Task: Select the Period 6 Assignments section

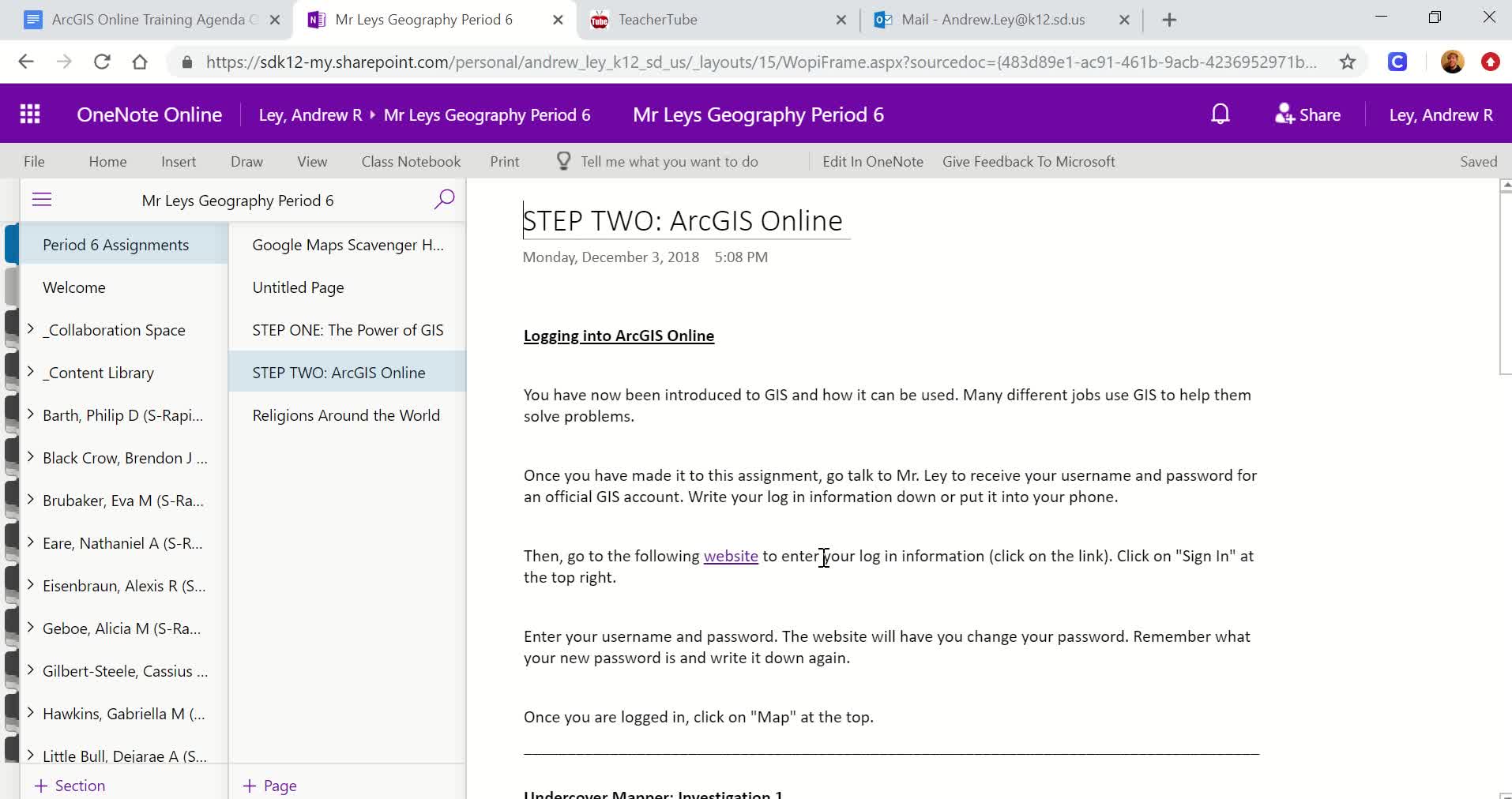Action: tap(123, 245)
